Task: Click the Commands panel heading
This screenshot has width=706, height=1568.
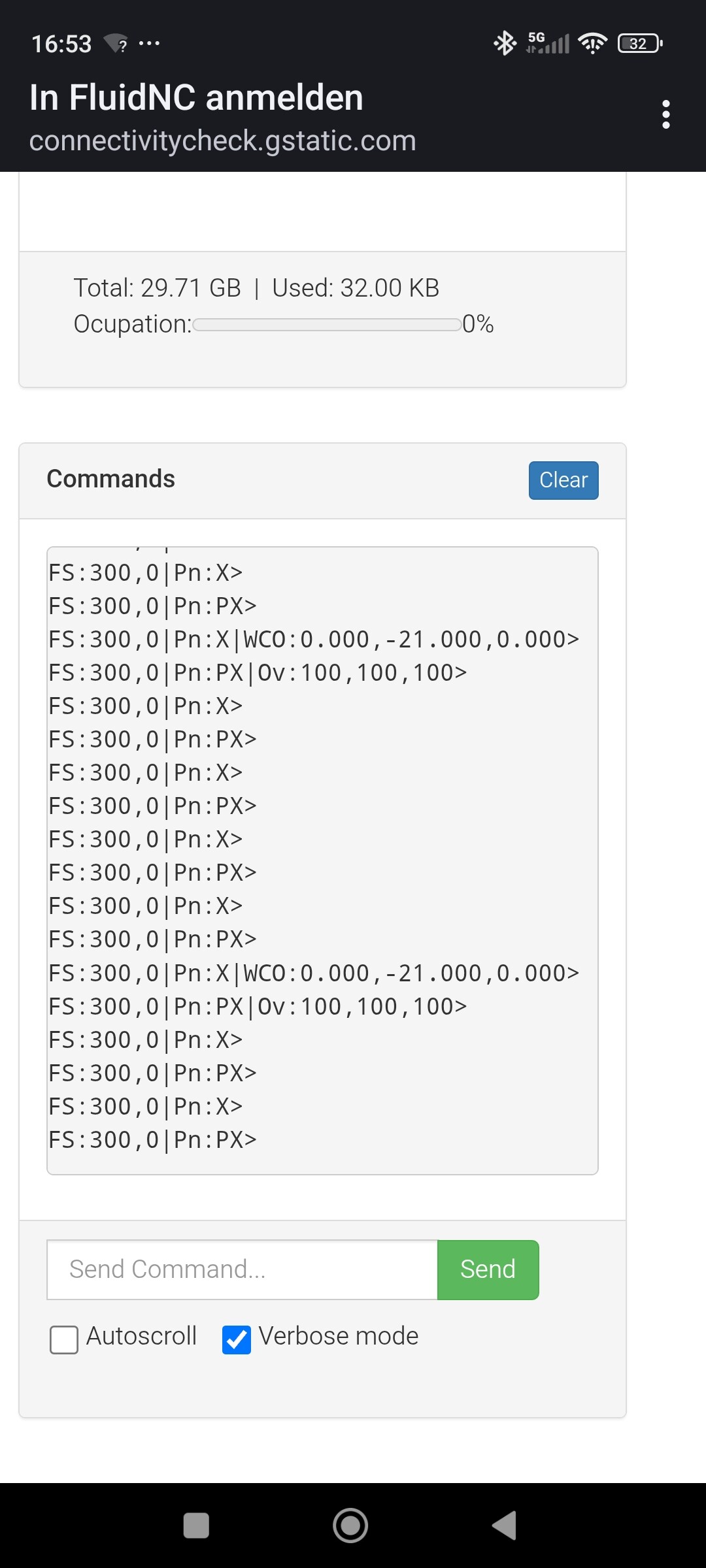Action: point(111,479)
